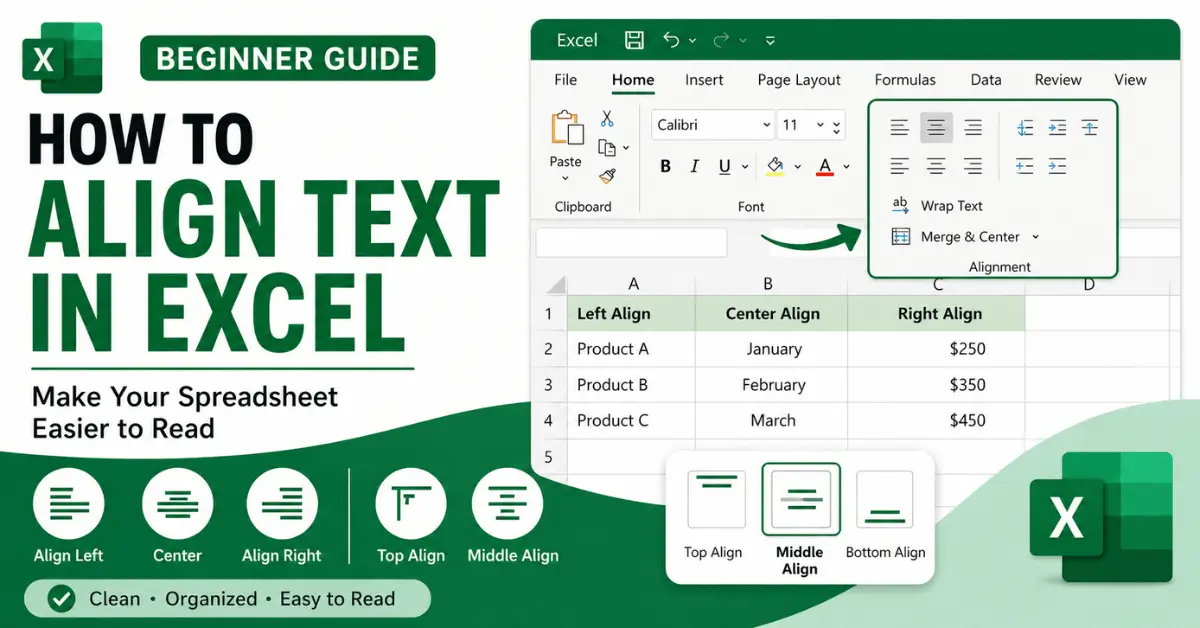Click the Excel logo beside Beginner Guide
This screenshot has width=1200, height=628.
pos(63,59)
